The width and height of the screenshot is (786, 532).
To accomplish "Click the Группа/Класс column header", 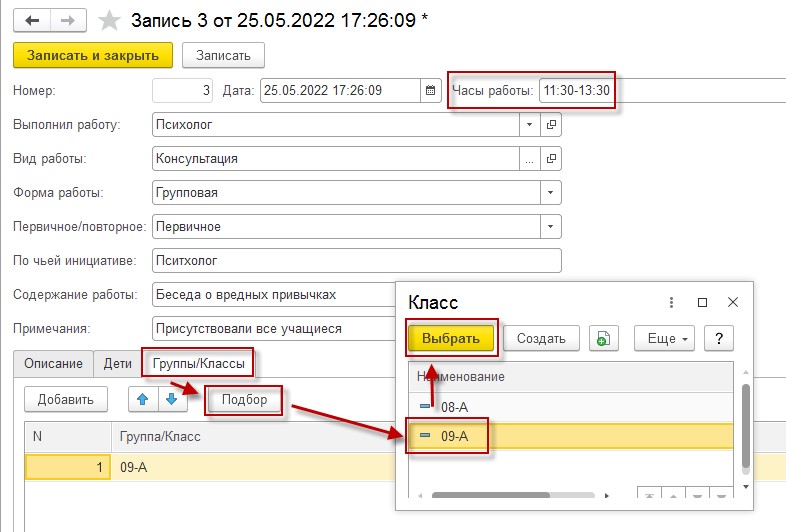I will pyautogui.click(x=253, y=437).
